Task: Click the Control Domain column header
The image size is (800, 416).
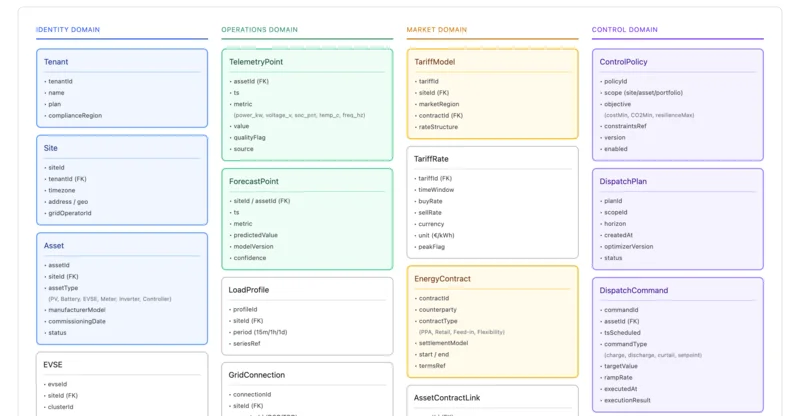Action: click(x=625, y=30)
